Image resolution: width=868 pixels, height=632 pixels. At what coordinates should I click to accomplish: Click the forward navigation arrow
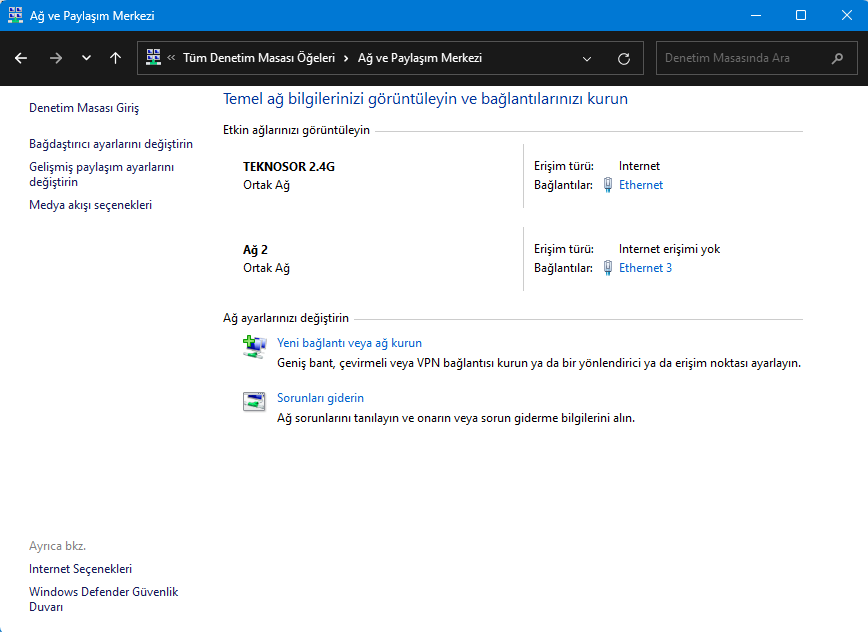55,58
